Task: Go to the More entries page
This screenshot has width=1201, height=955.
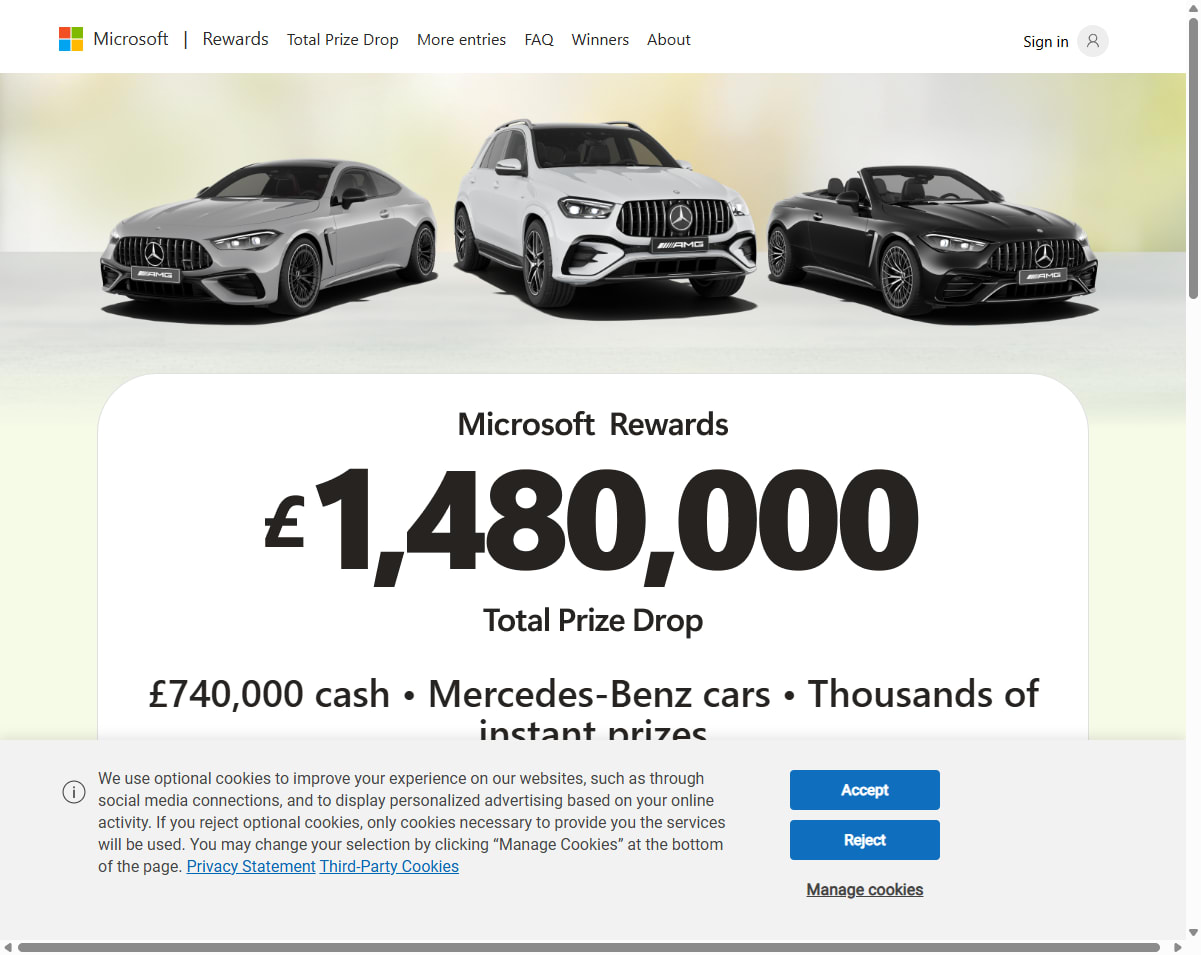Action: [461, 40]
